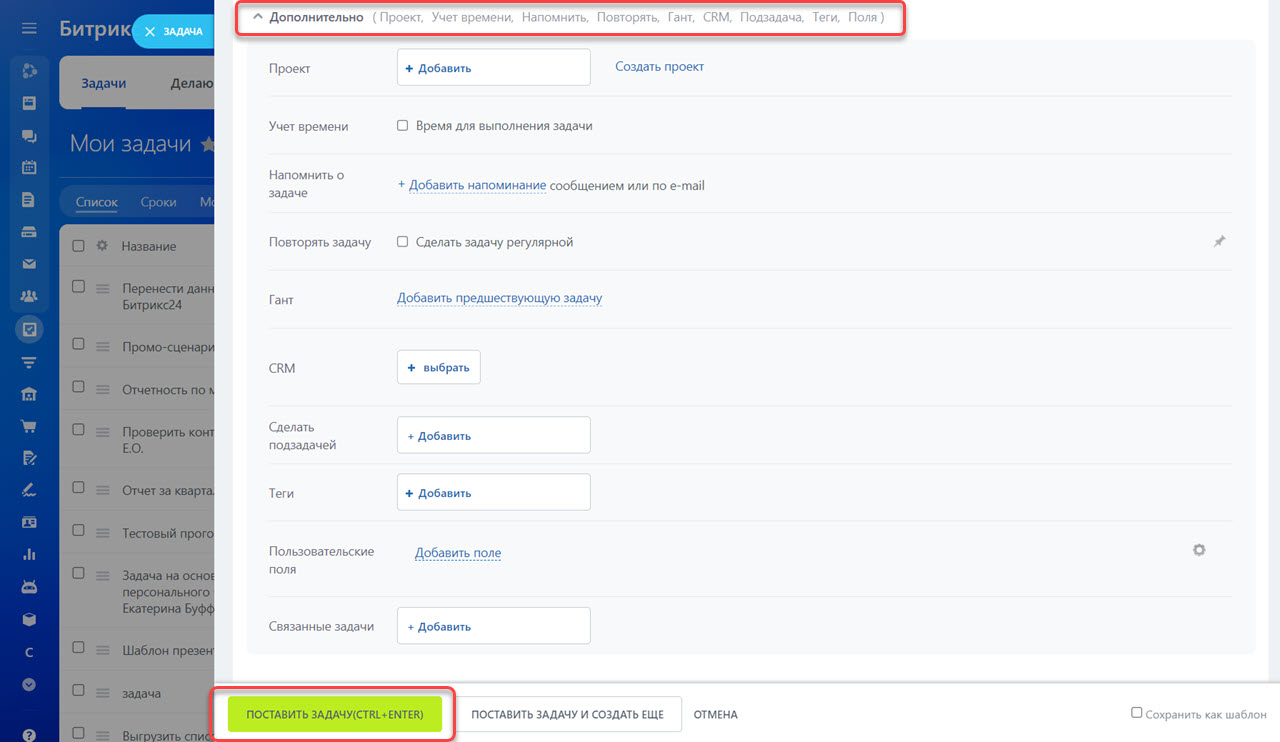Check 'Сделать задачу регулярной'

403,242
